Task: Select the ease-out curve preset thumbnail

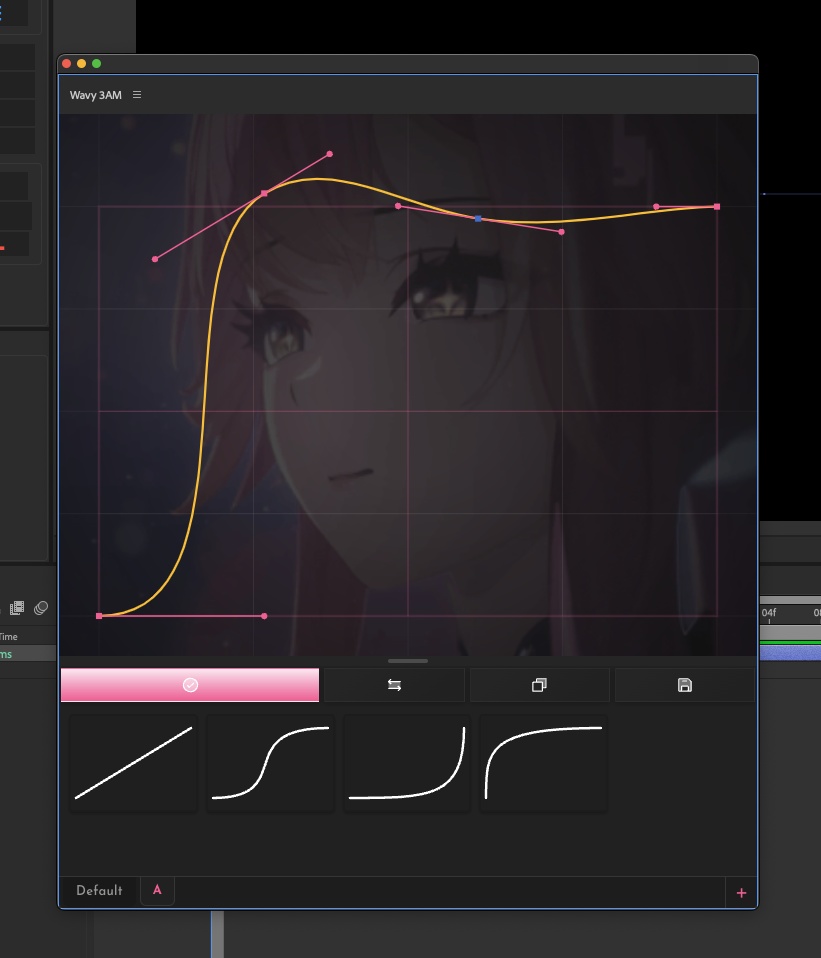Action: point(544,763)
